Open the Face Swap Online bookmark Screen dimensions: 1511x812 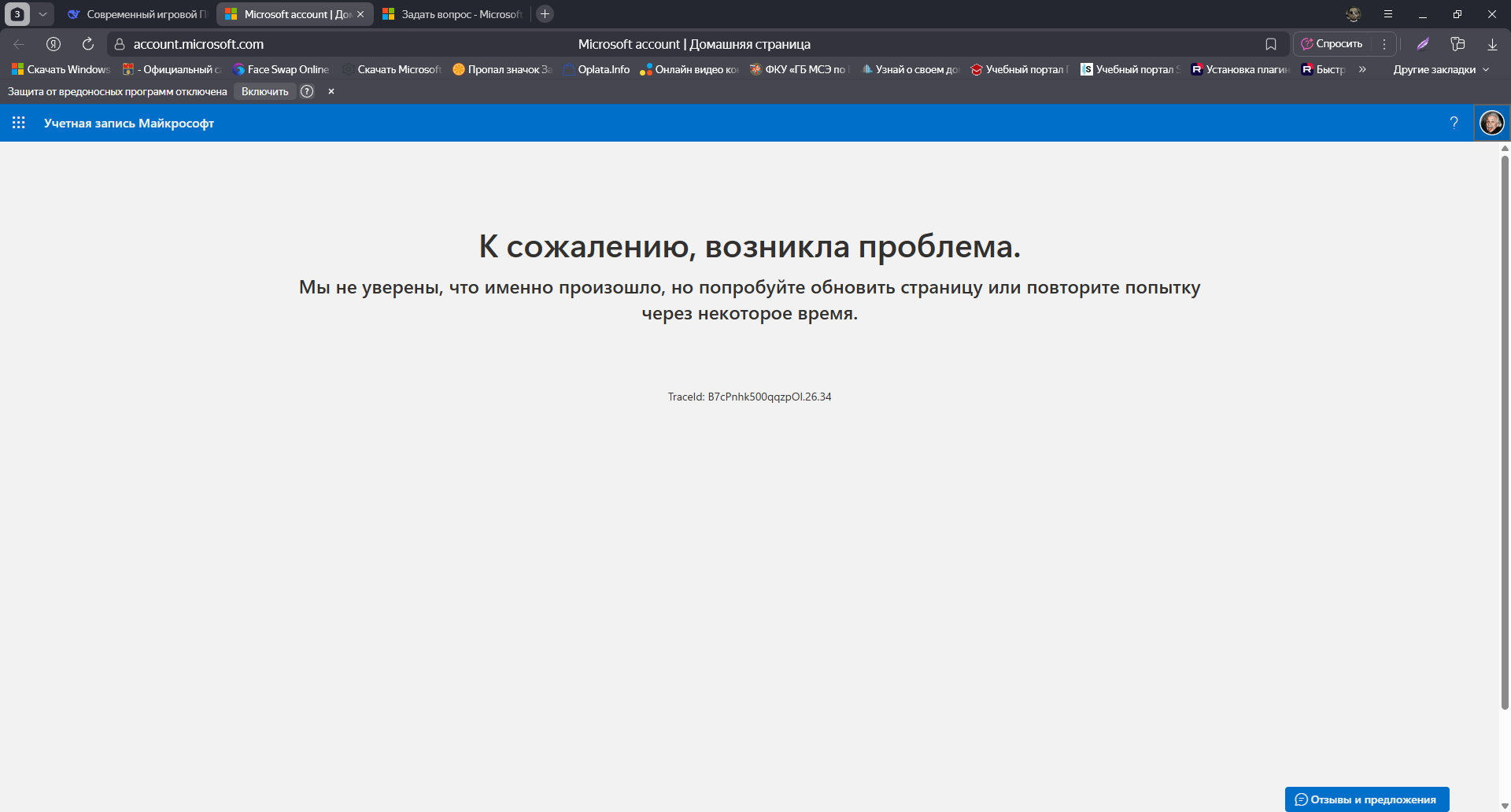[x=282, y=69]
